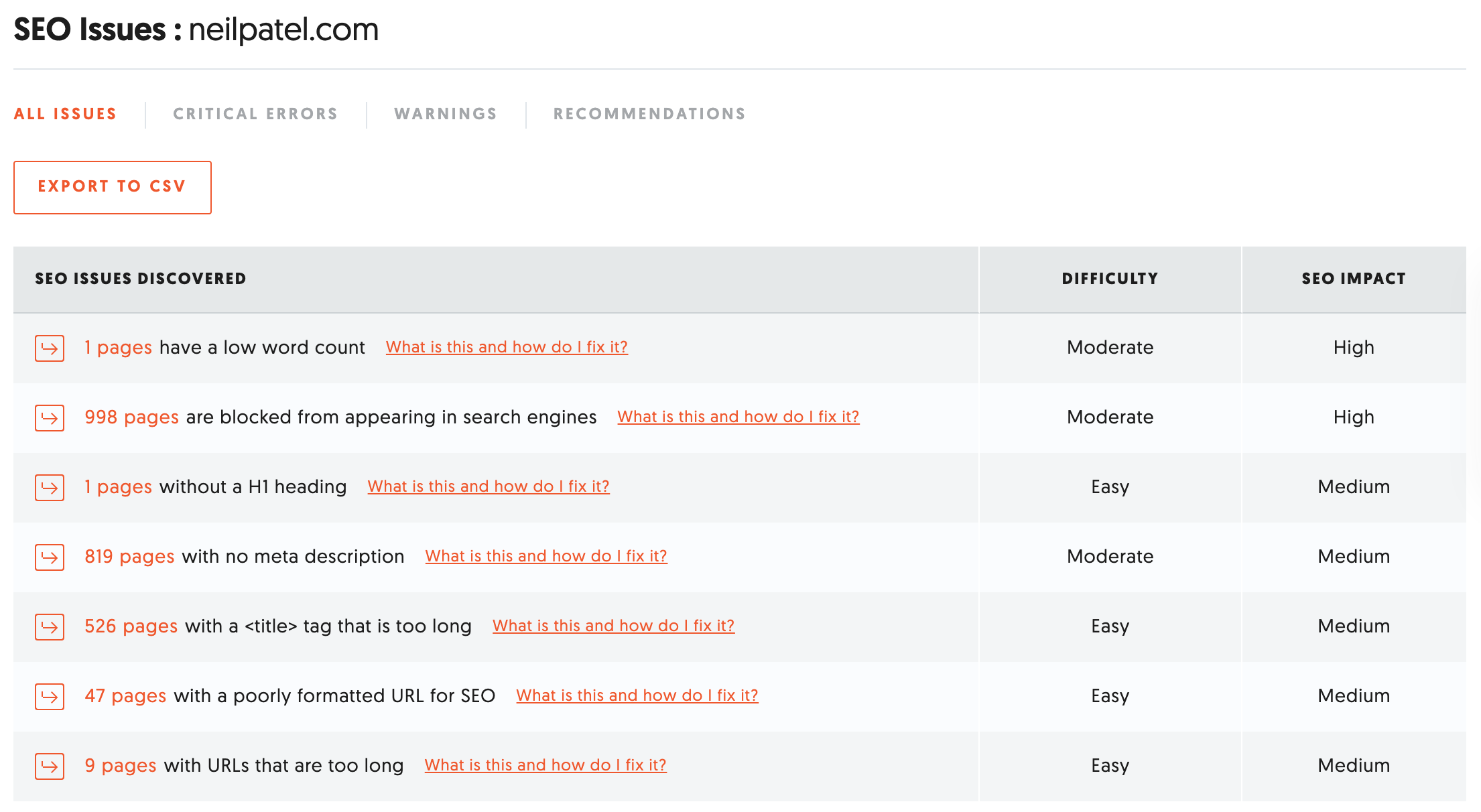Click the '526 pages' count link

[x=131, y=626]
